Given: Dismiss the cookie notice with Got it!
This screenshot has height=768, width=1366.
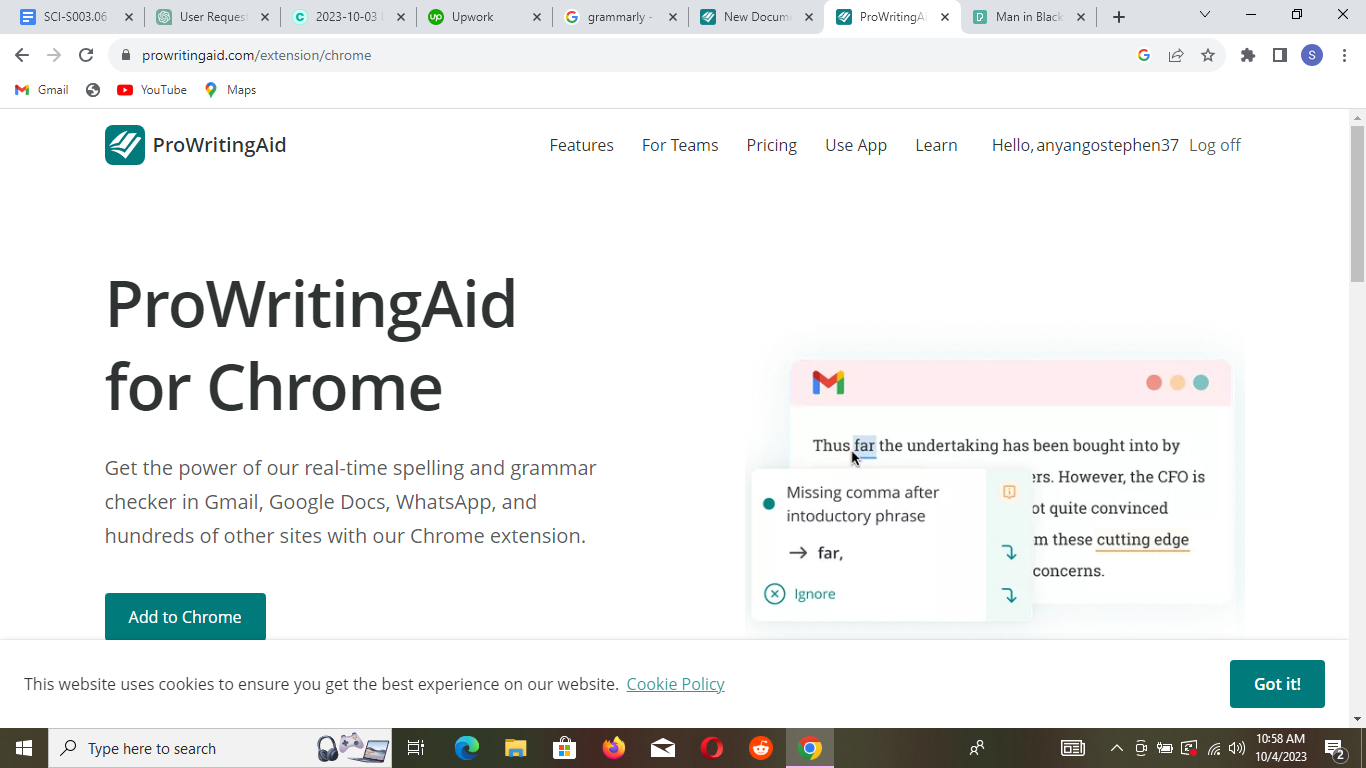Looking at the screenshot, I should coord(1277,684).
